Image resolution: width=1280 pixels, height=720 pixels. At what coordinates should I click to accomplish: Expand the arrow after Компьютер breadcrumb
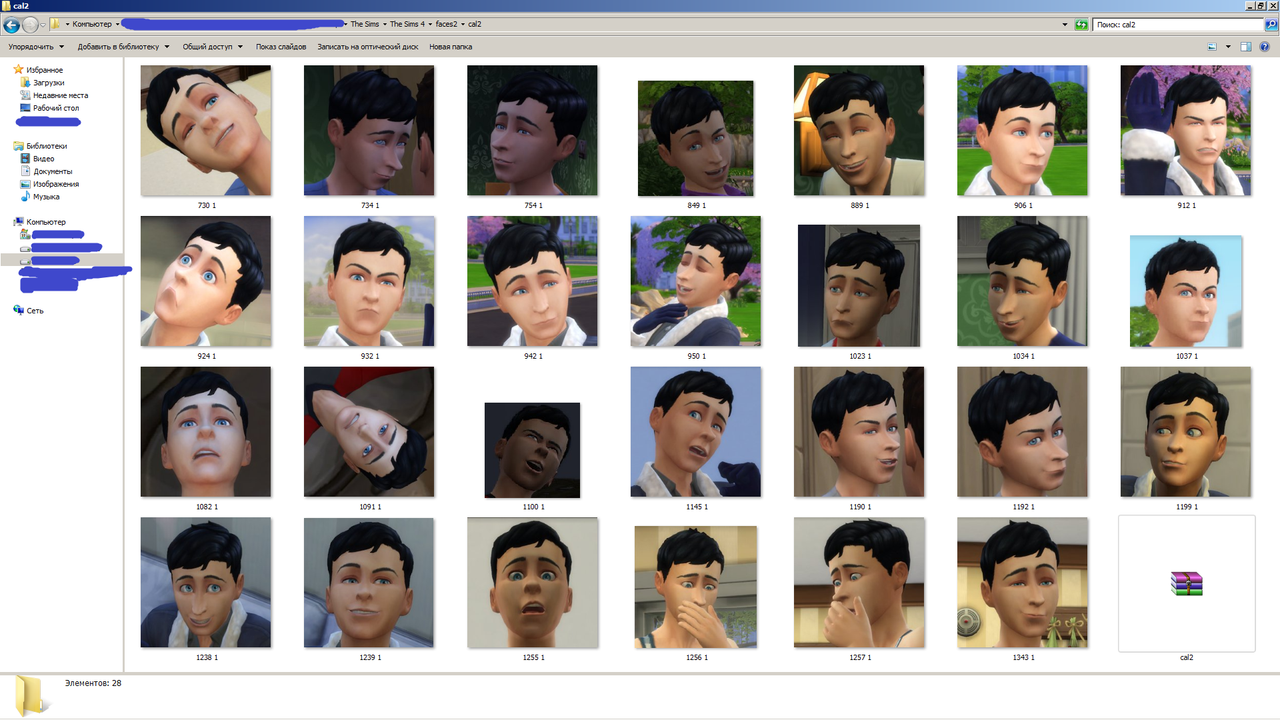click(x=118, y=24)
